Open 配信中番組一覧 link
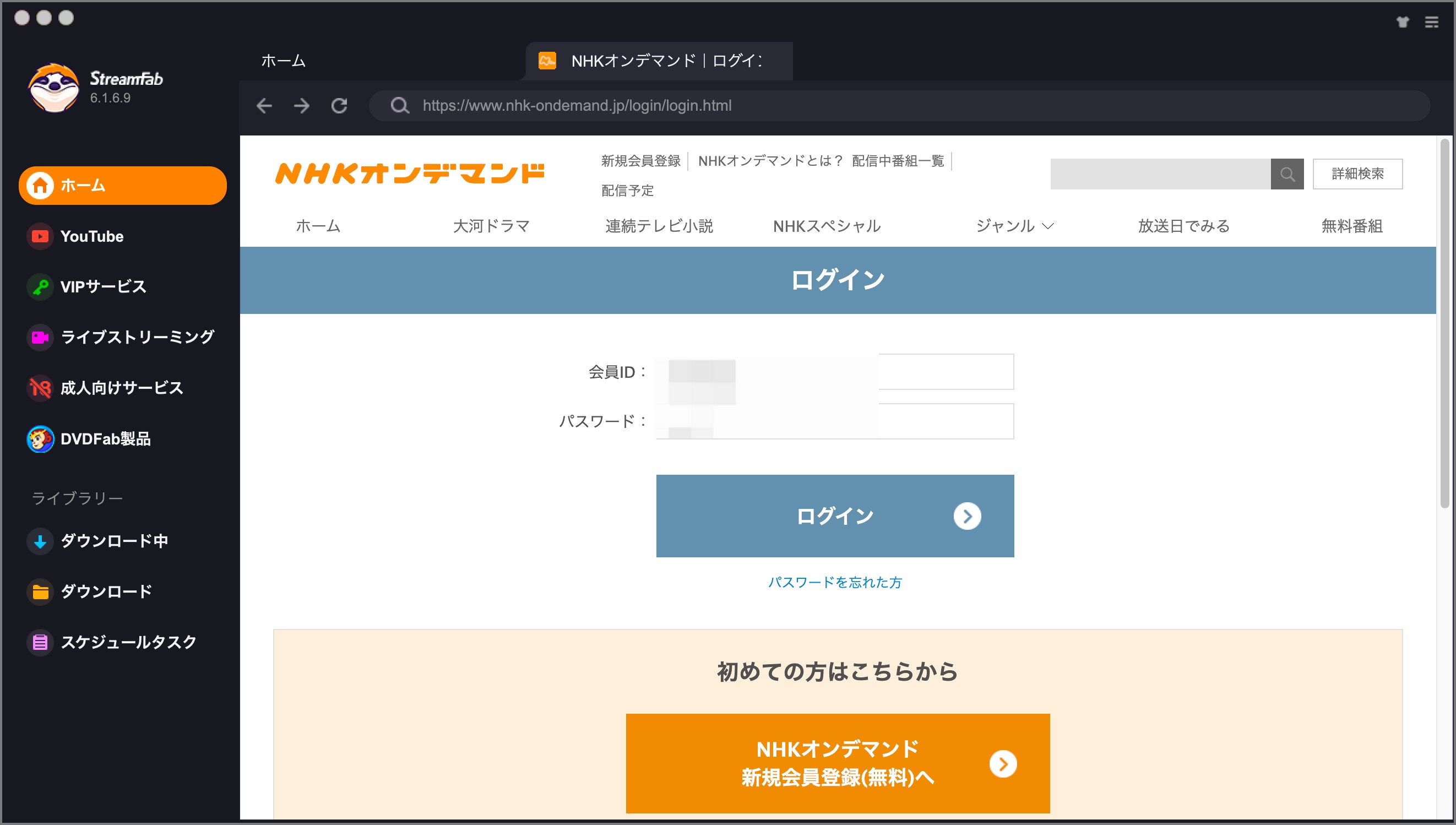The height and width of the screenshot is (825, 1456). click(x=898, y=161)
